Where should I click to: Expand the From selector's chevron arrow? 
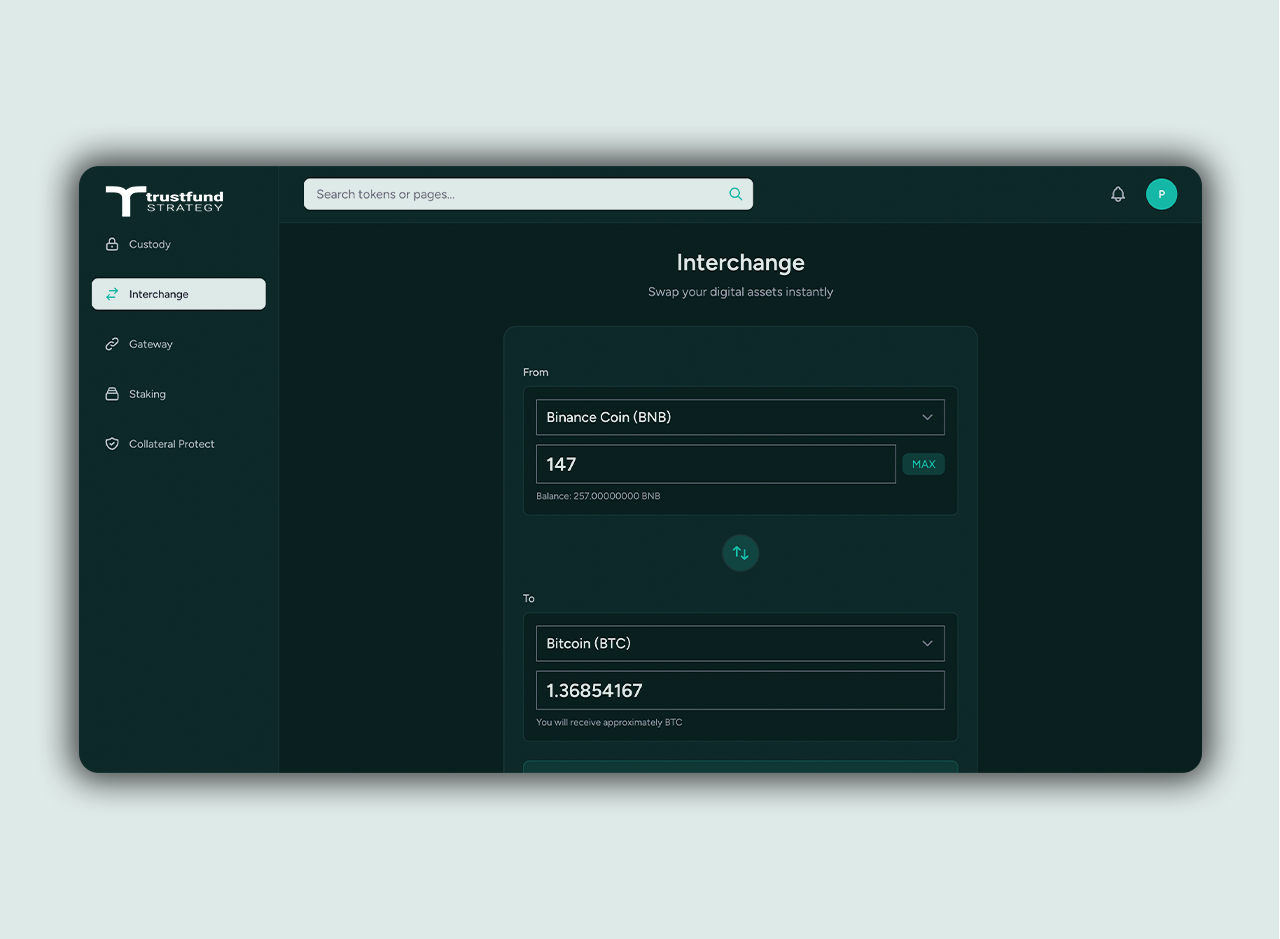pyautogui.click(x=927, y=417)
